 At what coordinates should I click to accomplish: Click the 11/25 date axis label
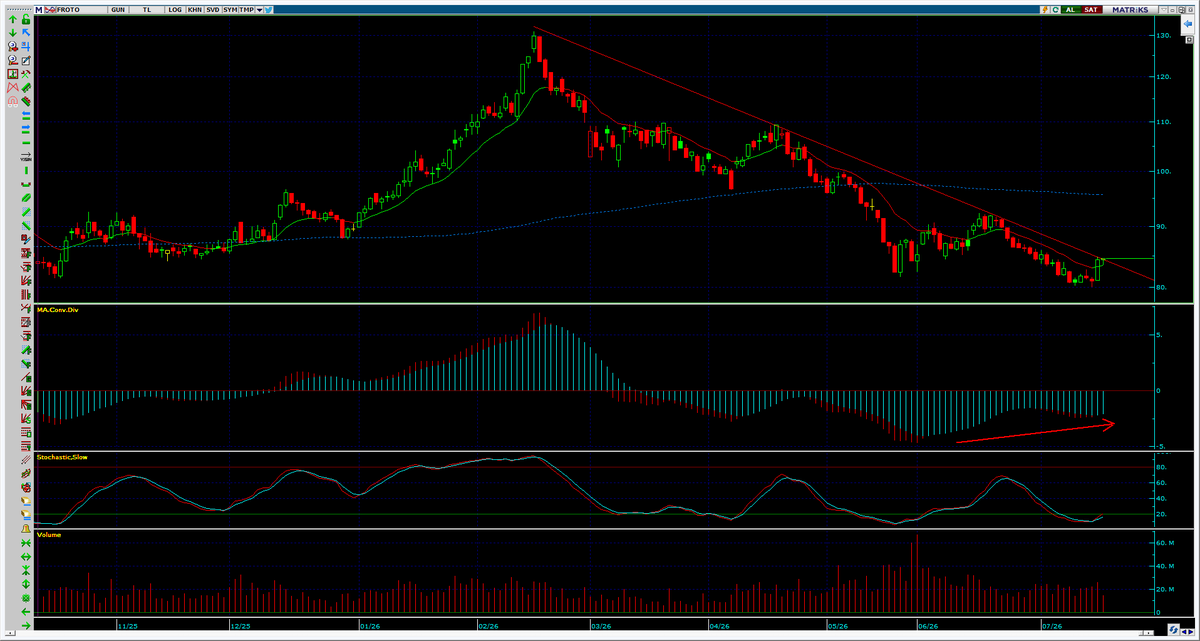coord(127,626)
